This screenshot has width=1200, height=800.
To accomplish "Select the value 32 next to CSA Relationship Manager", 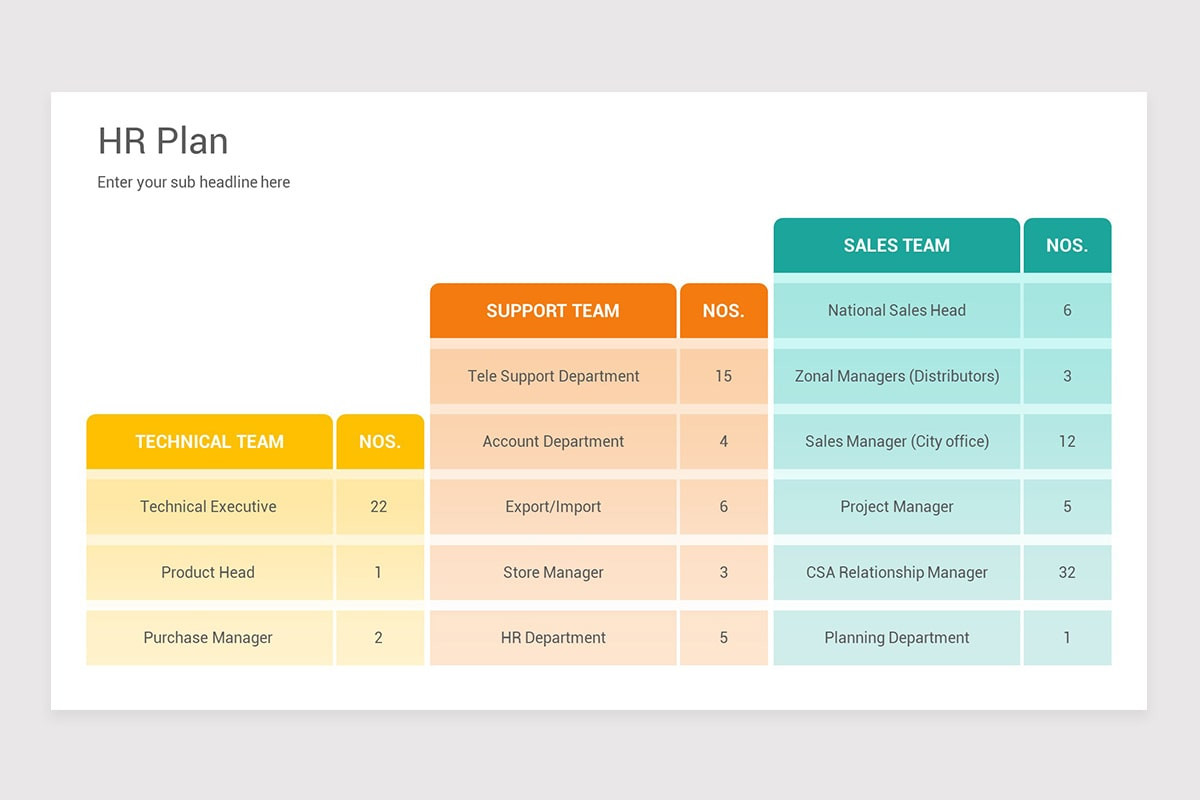I will point(1066,572).
